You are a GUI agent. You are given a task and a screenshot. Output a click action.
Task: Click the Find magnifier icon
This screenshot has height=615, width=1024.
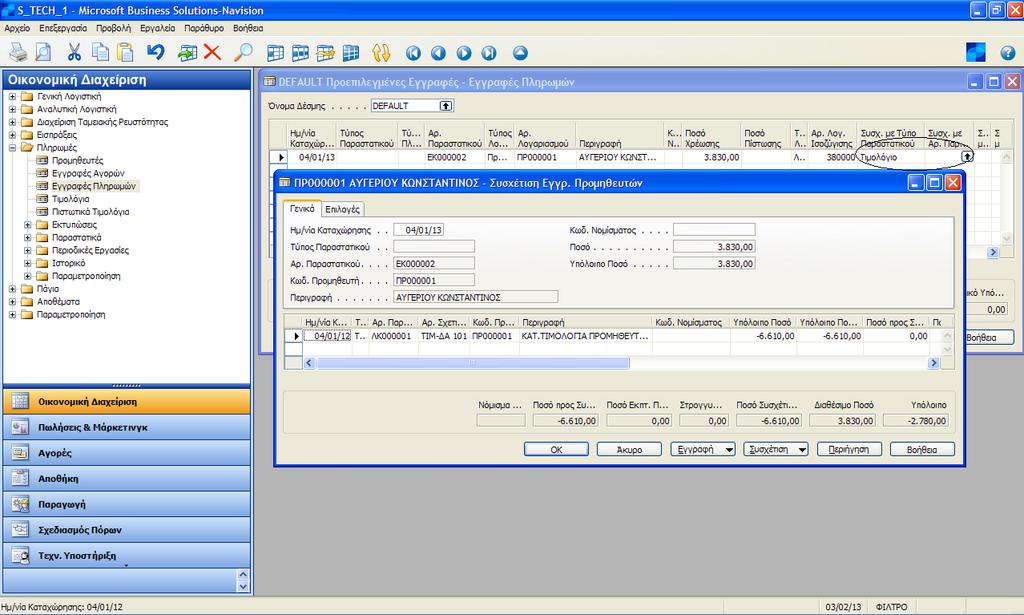pyautogui.click(x=244, y=52)
